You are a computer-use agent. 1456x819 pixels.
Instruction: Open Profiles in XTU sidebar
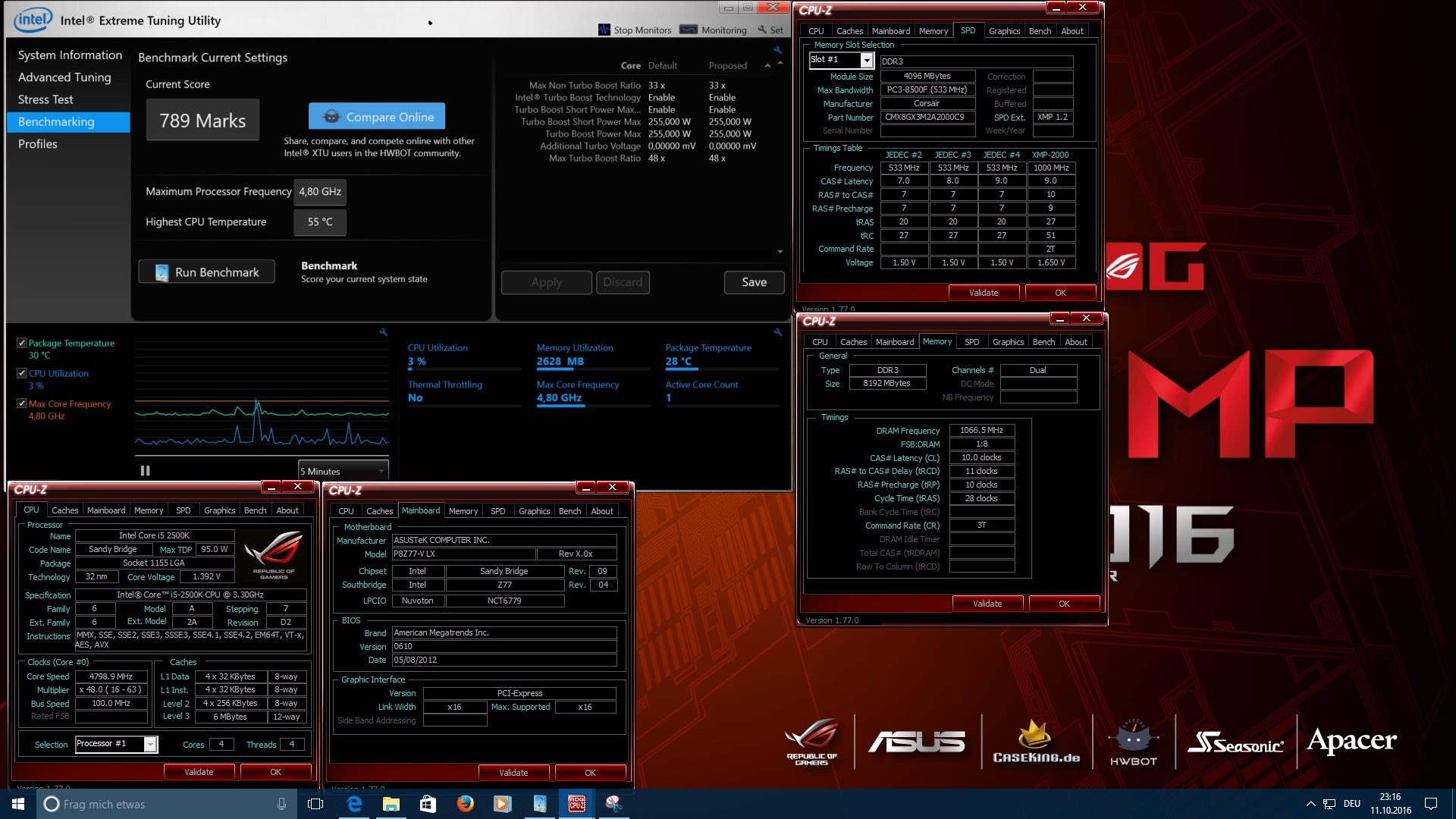coord(38,144)
